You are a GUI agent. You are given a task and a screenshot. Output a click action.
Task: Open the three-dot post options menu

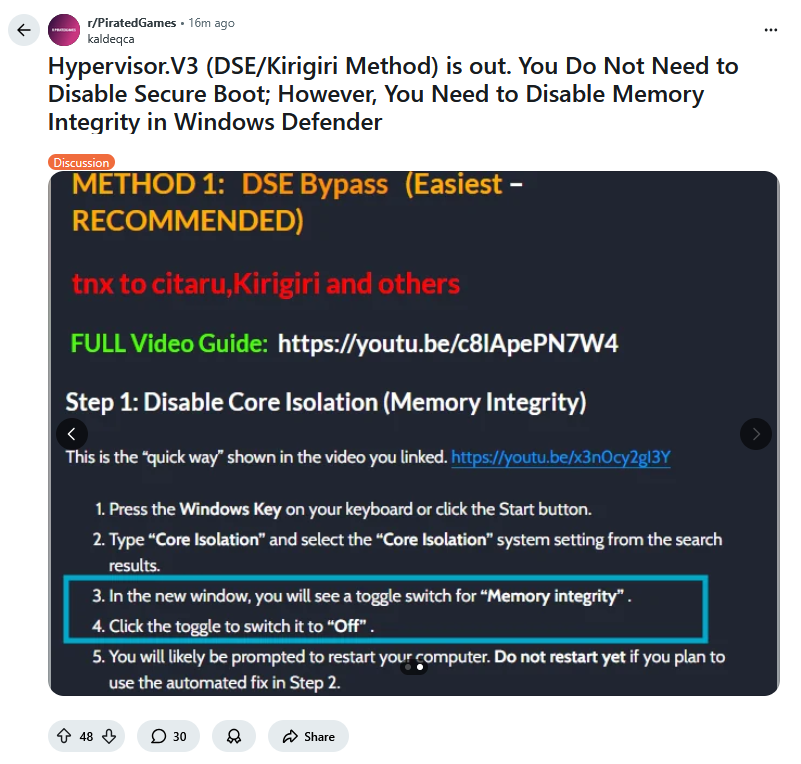click(x=770, y=30)
